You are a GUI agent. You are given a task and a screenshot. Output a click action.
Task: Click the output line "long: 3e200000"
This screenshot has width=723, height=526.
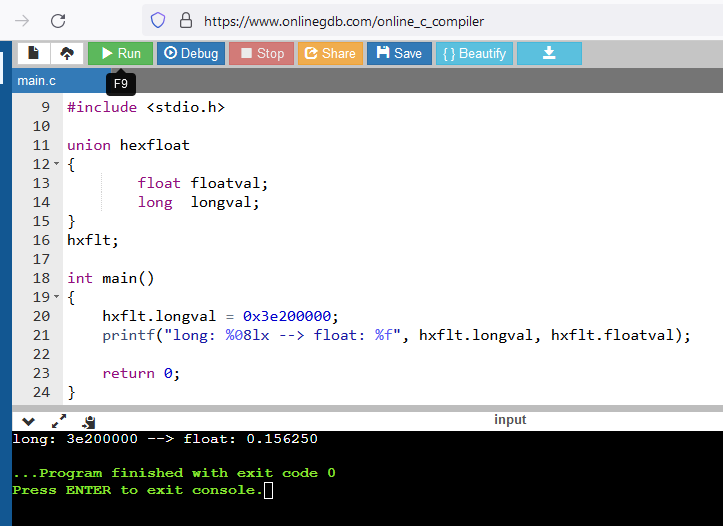(x=75, y=439)
